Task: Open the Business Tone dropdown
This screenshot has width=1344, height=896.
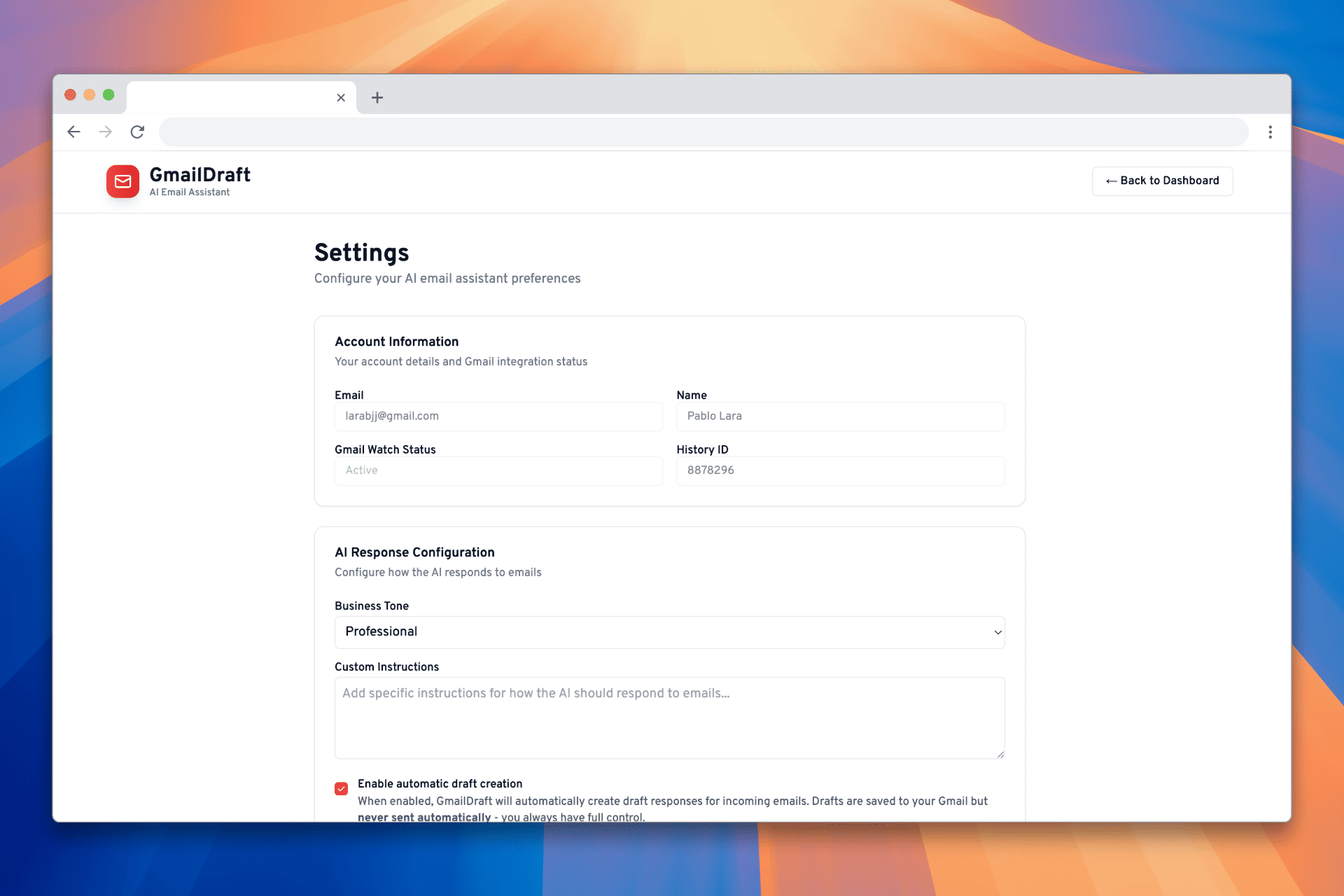Action: [669, 632]
